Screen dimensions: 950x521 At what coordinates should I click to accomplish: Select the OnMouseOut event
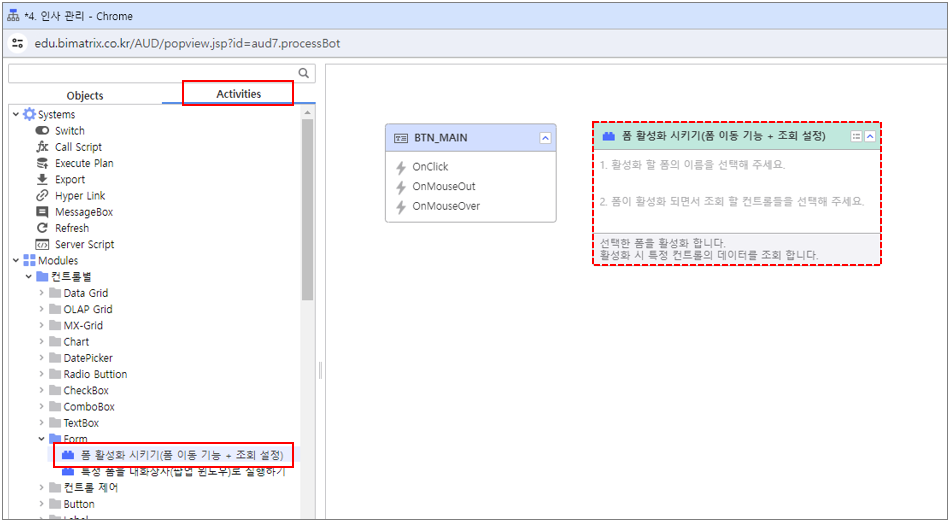(x=443, y=187)
